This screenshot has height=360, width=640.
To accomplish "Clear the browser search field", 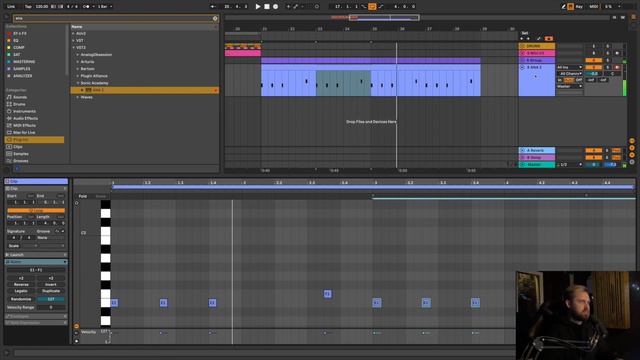I will [x=215, y=18].
